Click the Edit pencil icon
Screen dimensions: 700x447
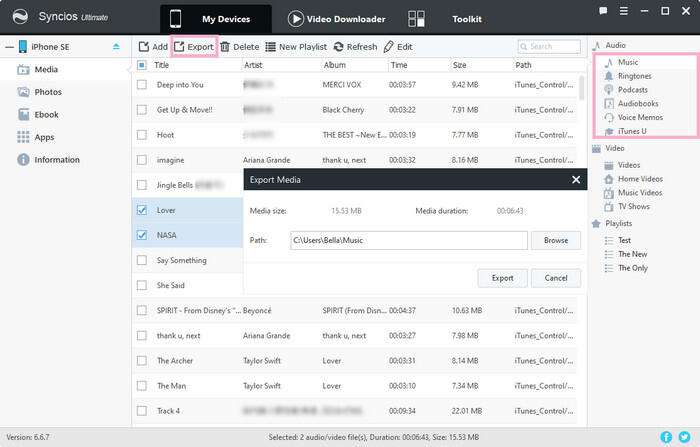click(x=390, y=47)
